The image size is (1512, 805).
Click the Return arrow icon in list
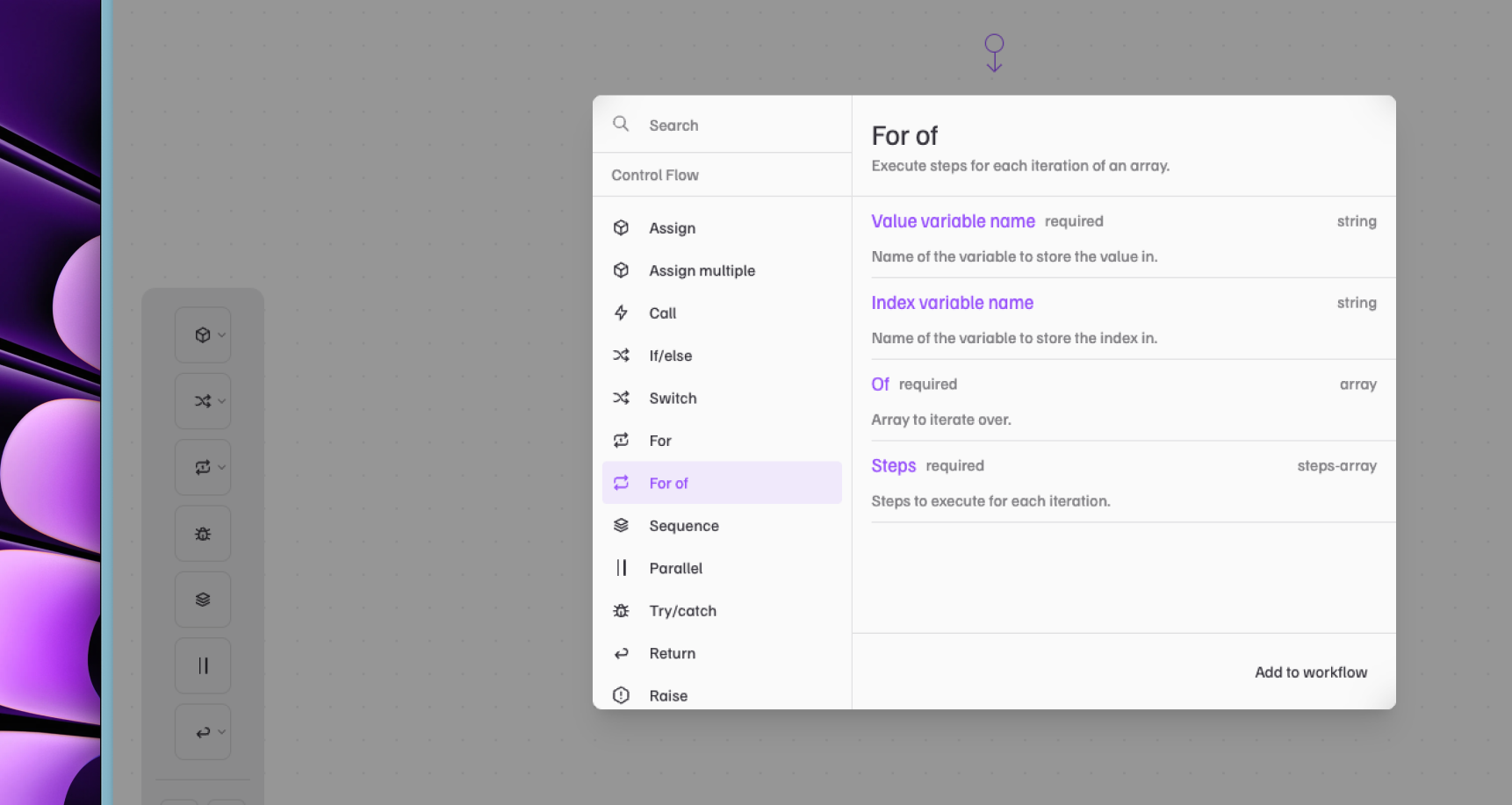coord(621,653)
